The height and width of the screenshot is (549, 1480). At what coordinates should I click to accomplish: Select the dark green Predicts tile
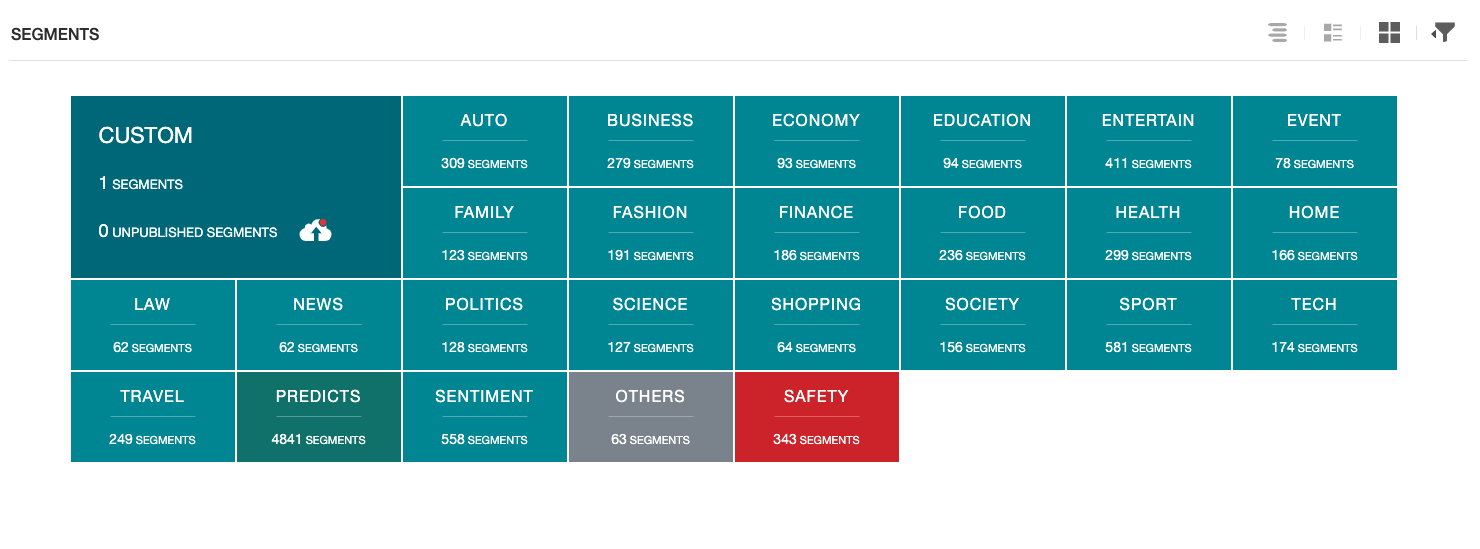tap(318, 417)
